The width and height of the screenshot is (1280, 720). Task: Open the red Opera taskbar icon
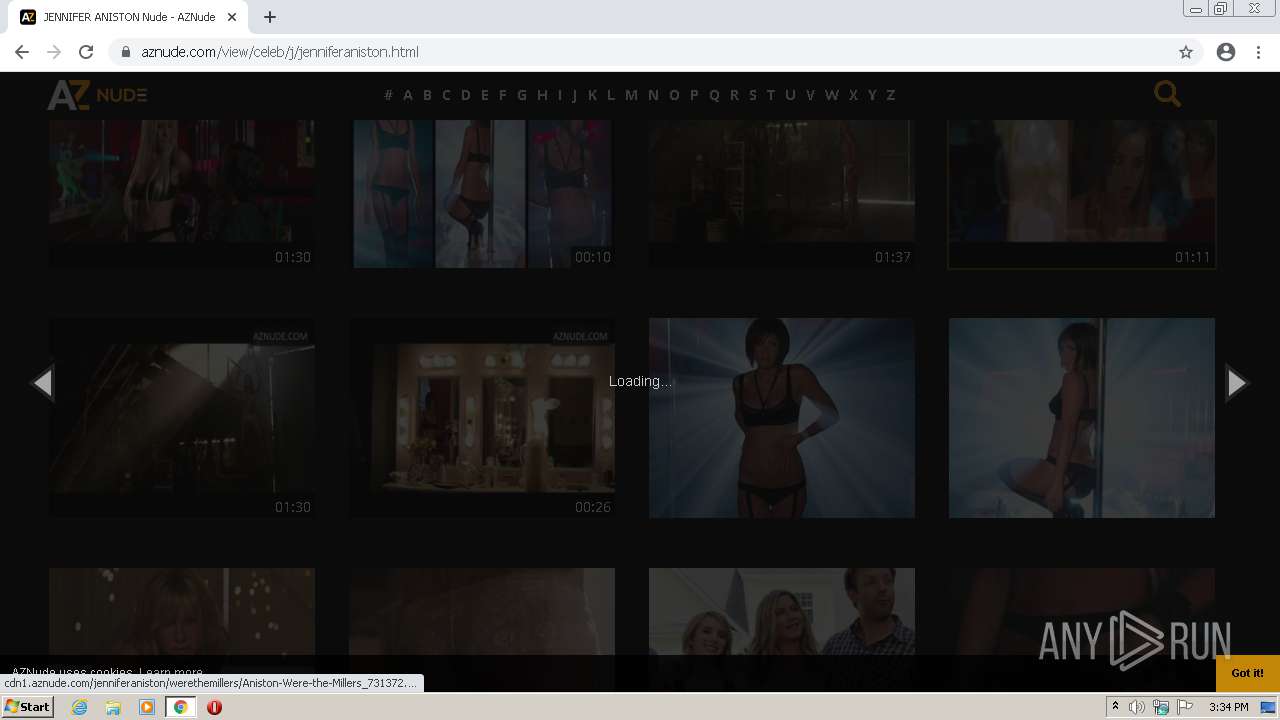coord(214,707)
